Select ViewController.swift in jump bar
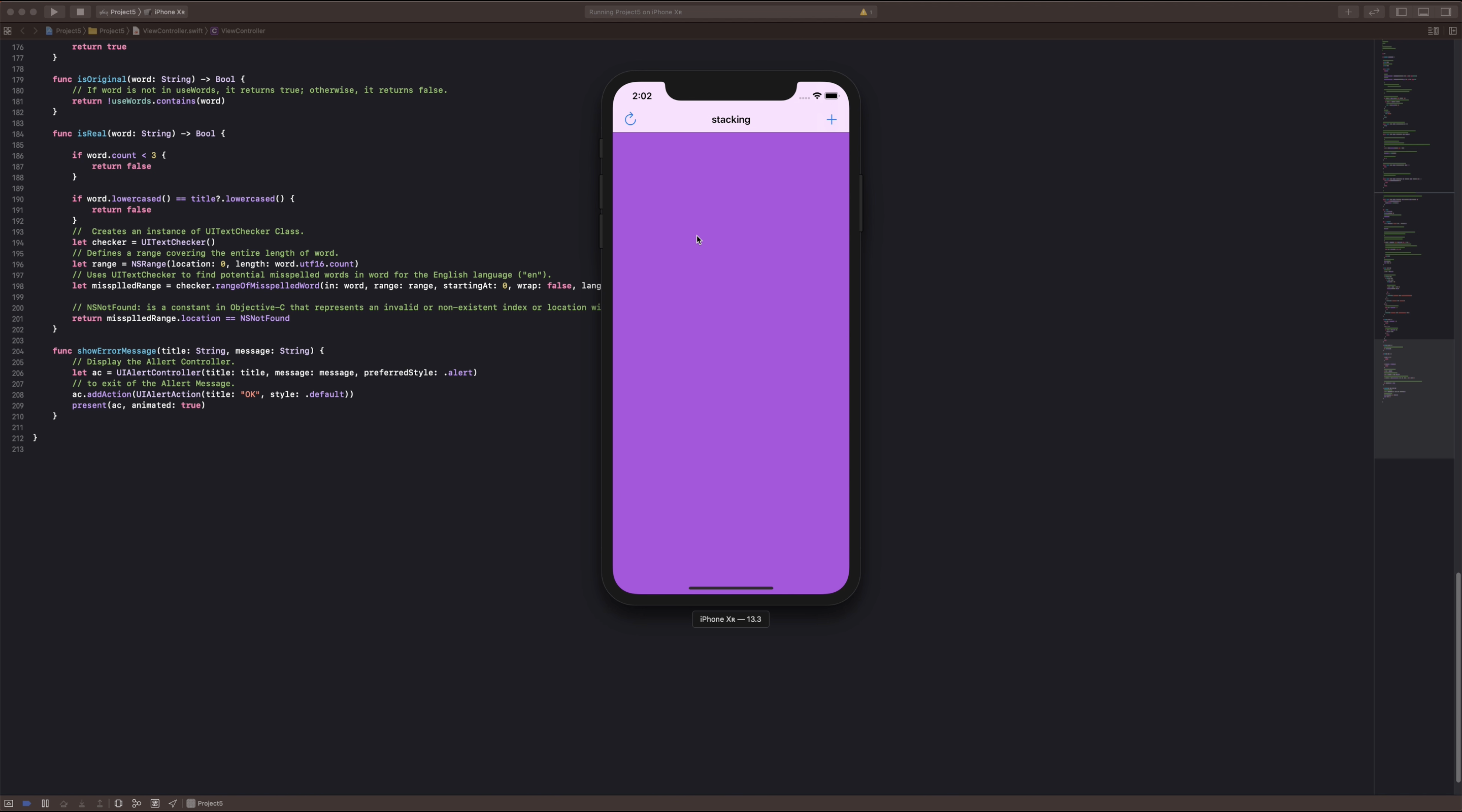This screenshot has width=1462, height=812. 172,30
